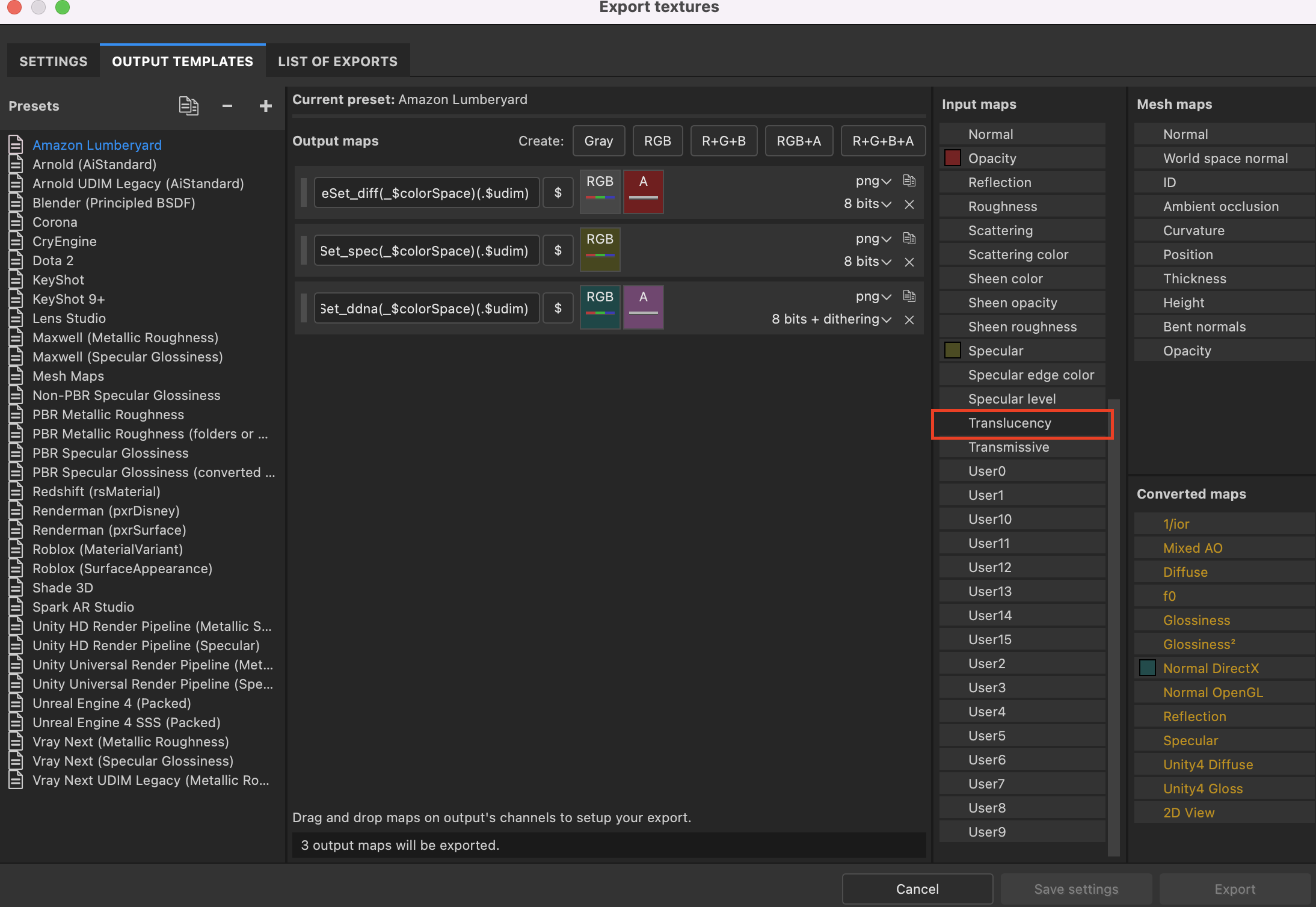Delete the selected preset with the minus icon
The height and width of the screenshot is (907, 1316).
(x=227, y=105)
